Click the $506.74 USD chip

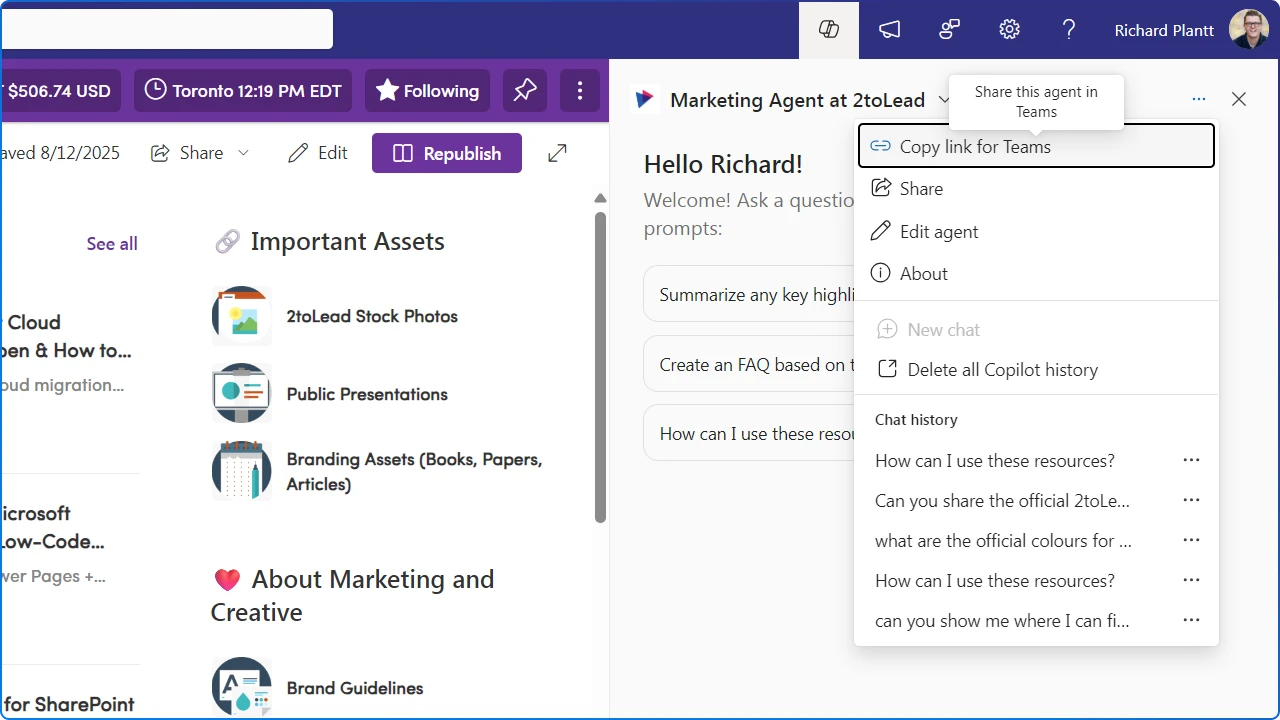tap(59, 91)
